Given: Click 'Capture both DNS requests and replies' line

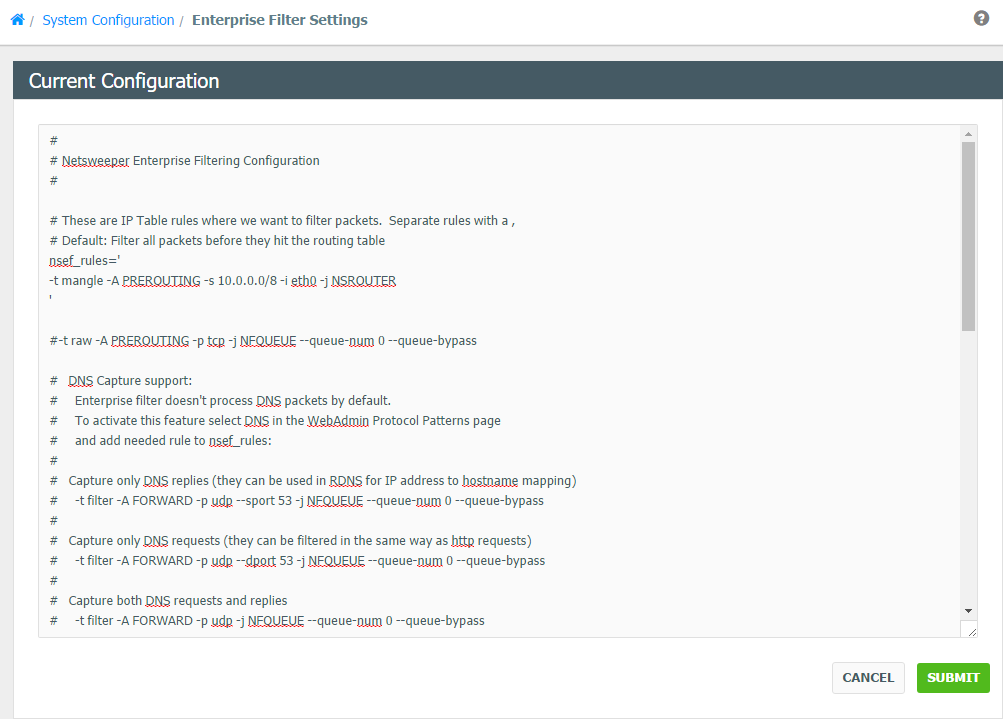Looking at the screenshot, I should (x=177, y=600).
